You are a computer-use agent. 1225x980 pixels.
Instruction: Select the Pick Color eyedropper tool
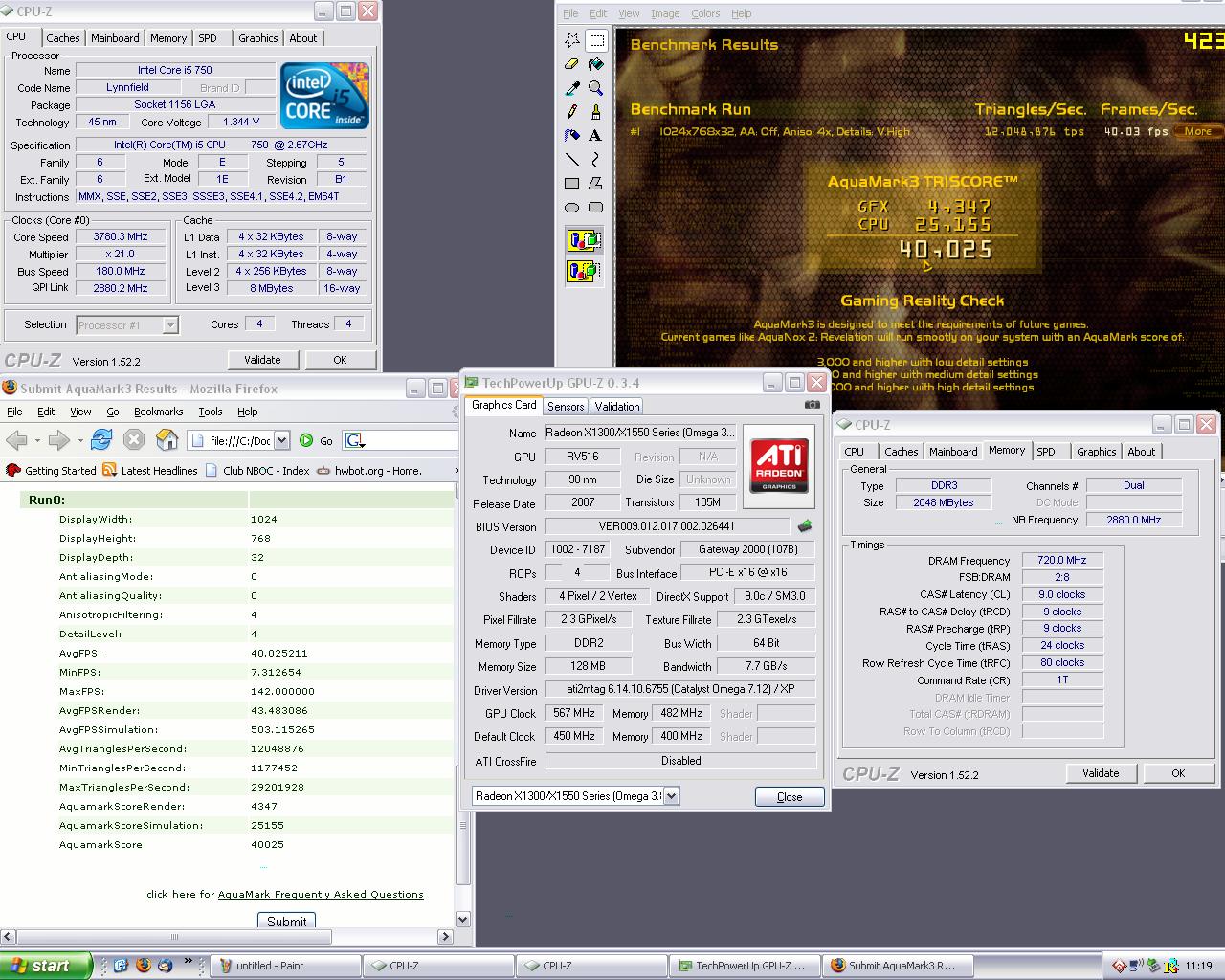[x=572, y=88]
